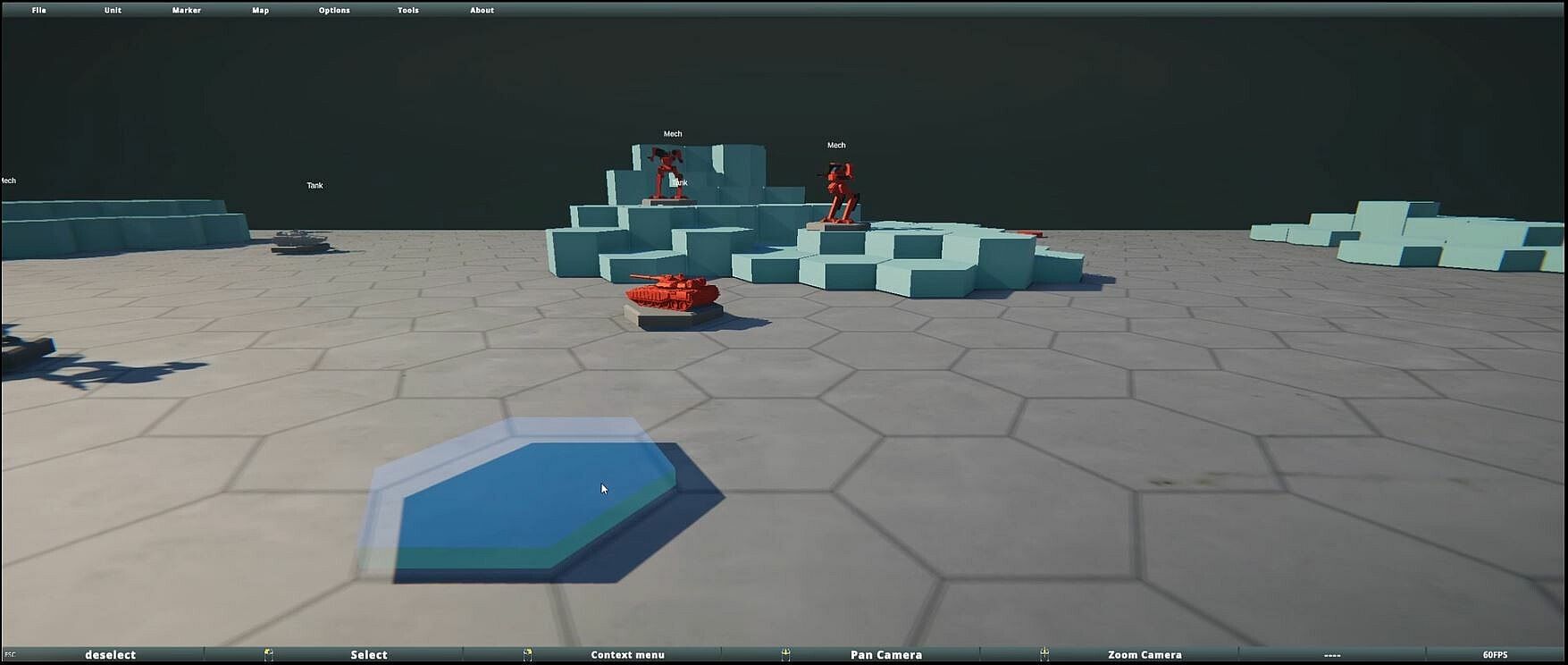Open the Options menu
Image resolution: width=1568 pixels, height=665 pixels.
coord(334,10)
